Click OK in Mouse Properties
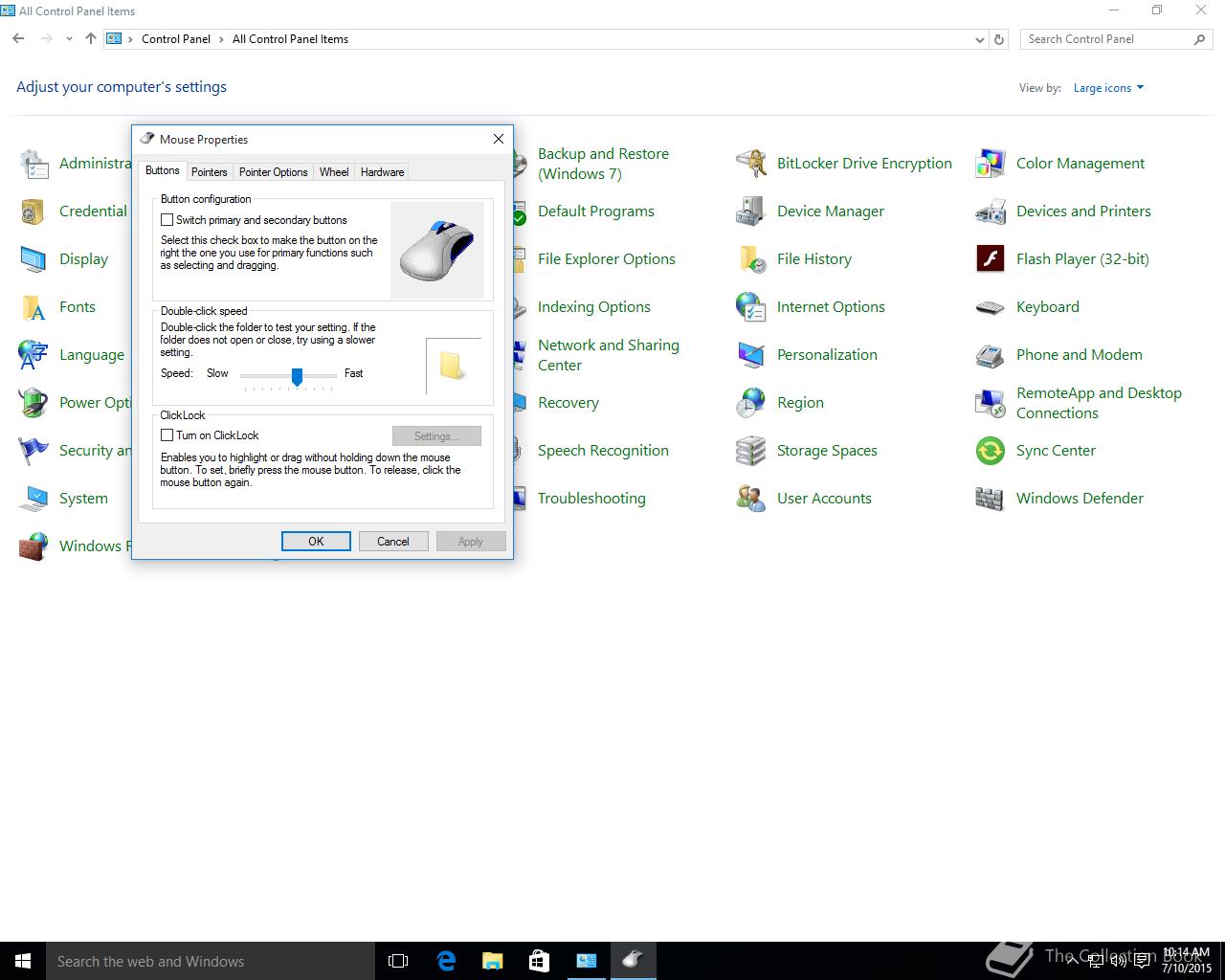1225x980 pixels. (x=316, y=542)
